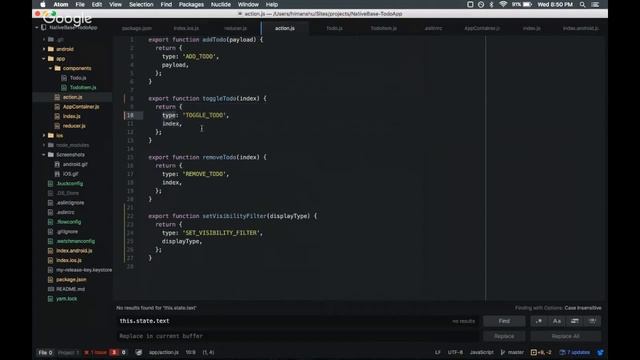Collapse the Screenshots folder

[44, 155]
